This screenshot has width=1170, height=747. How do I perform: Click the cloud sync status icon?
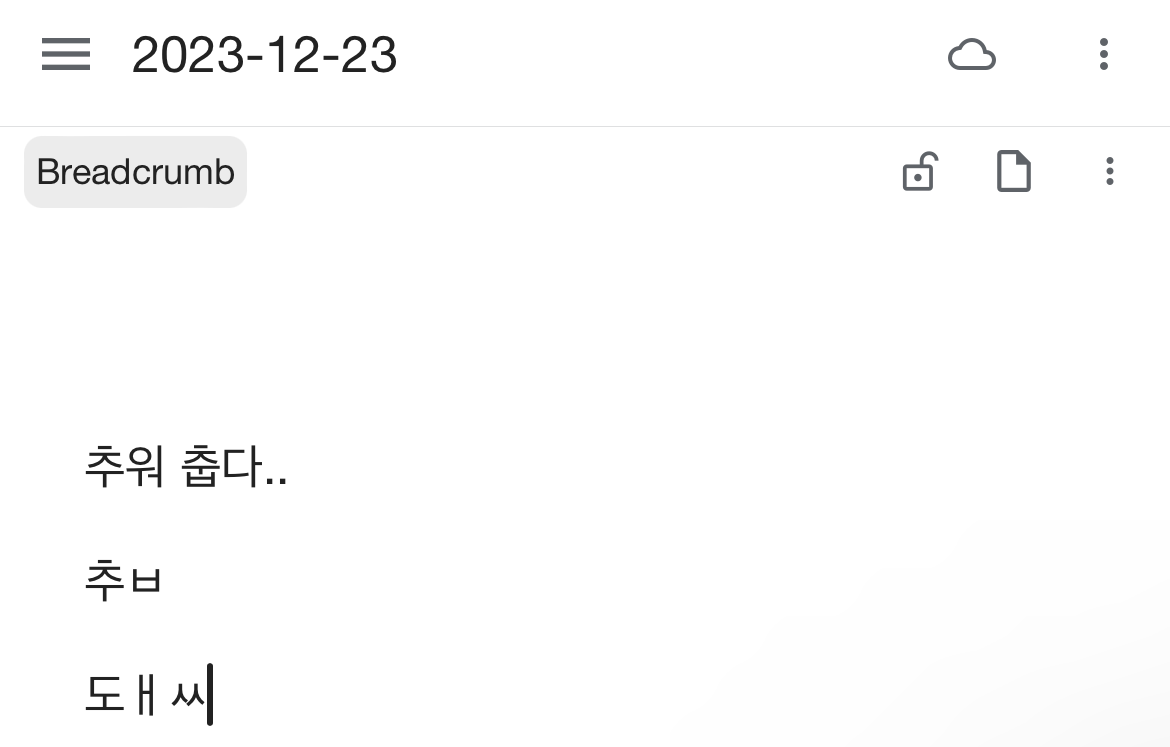(x=971, y=55)
